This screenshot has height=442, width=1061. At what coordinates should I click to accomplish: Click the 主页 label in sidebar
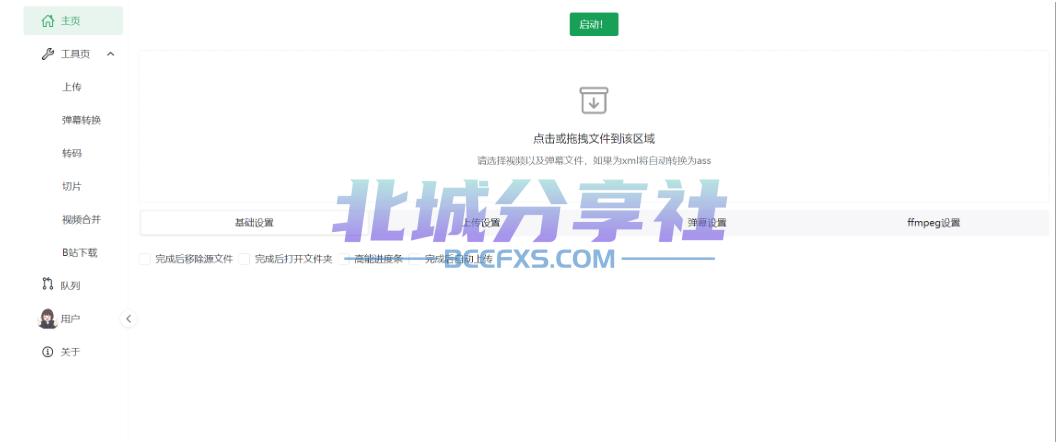click(71, 21)
